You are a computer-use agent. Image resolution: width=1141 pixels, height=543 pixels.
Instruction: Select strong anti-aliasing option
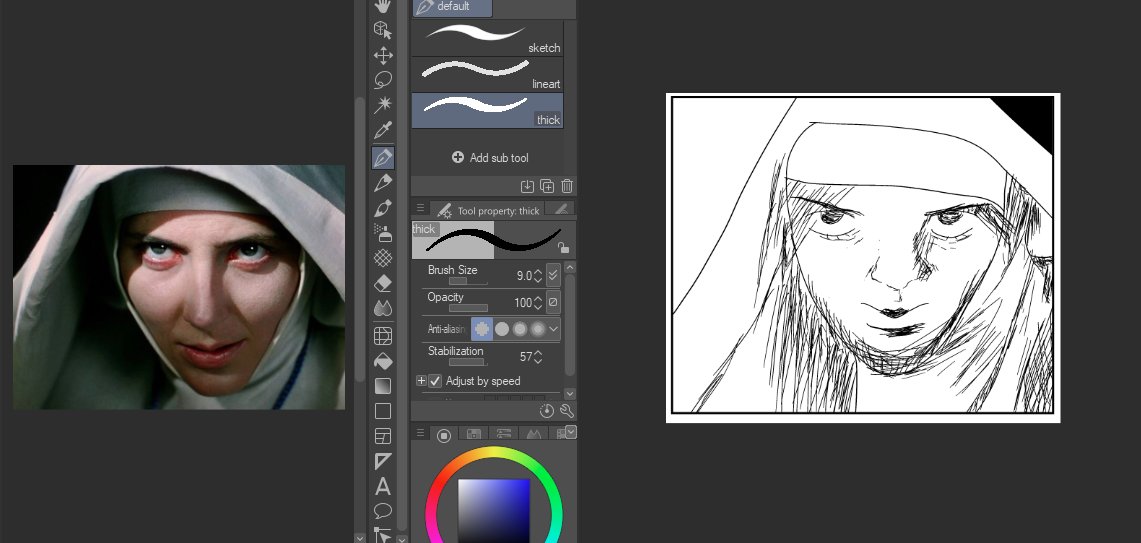click(x=538, y=329)
